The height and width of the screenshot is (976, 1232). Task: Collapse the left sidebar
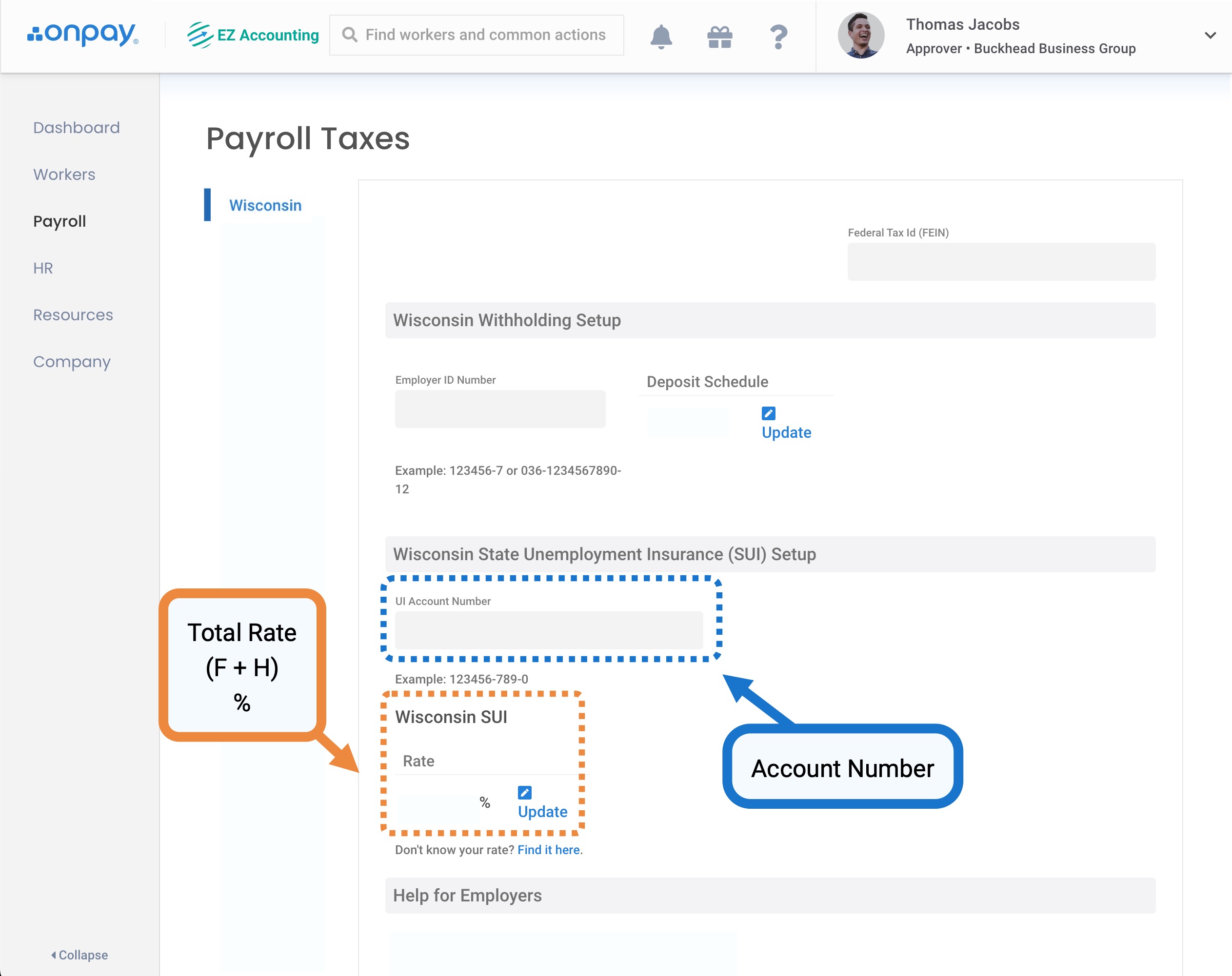coord(79,955)
